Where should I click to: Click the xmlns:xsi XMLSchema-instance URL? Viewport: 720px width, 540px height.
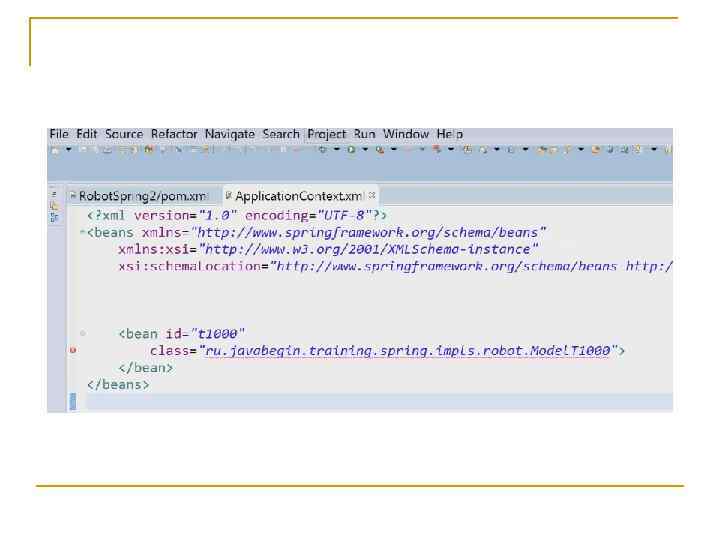pos(369,249)
